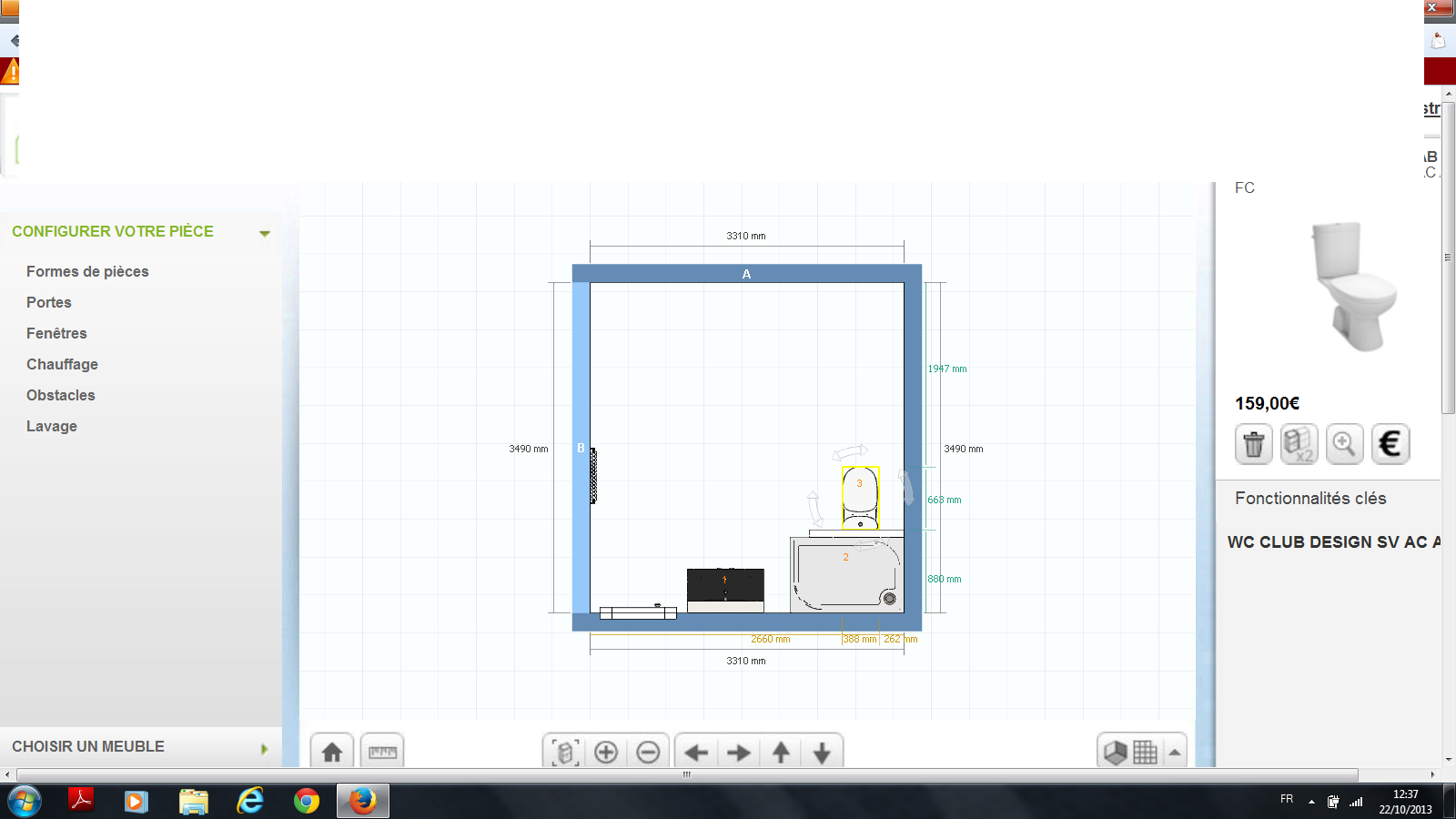Delete the selected WC with trash icon
Screen dimensions: 1456x819
[x=1254, y=444]
